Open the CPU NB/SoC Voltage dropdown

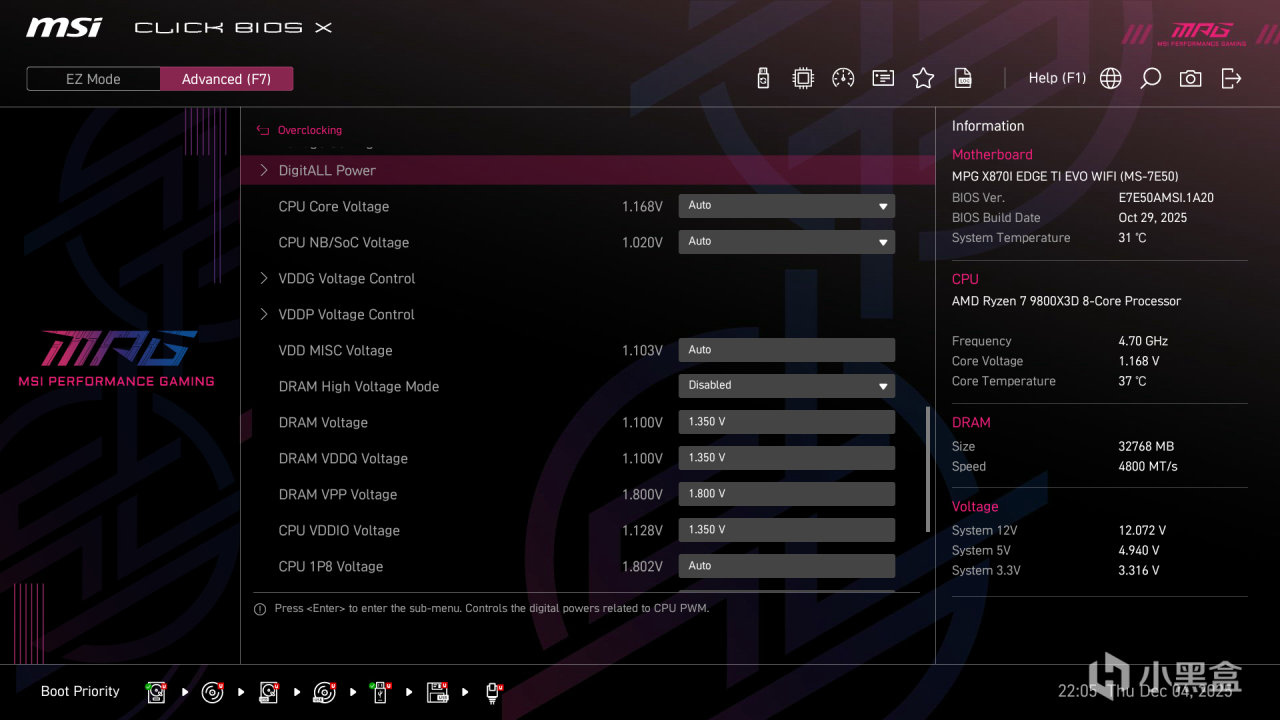pos(786,242)
